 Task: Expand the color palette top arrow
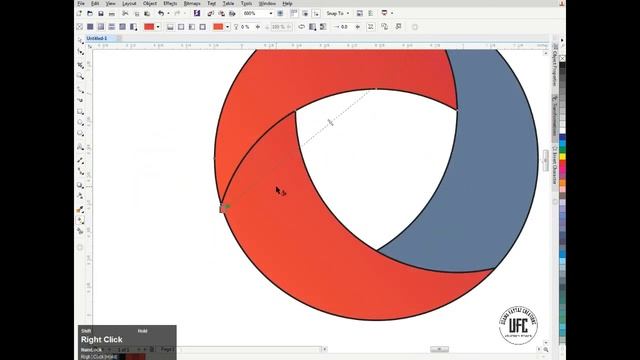562,40
